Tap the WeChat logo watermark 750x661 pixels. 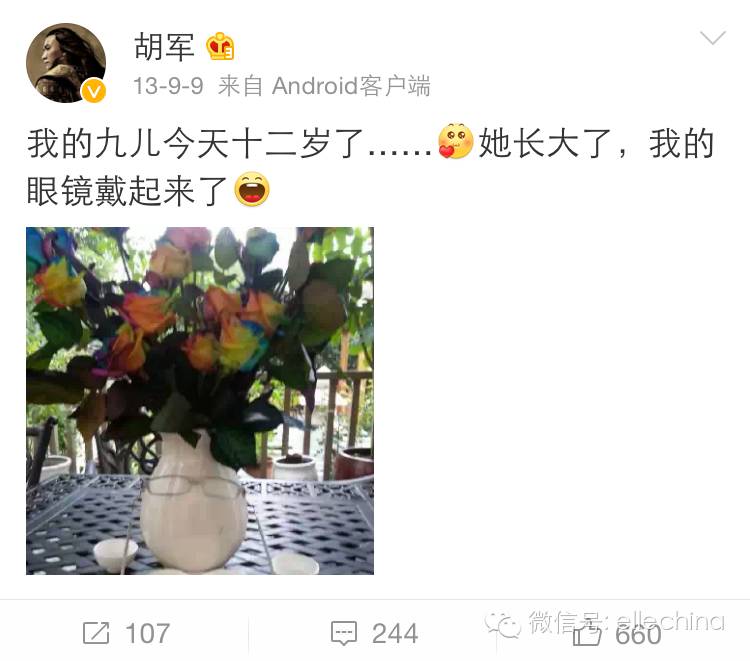(502, 624)
